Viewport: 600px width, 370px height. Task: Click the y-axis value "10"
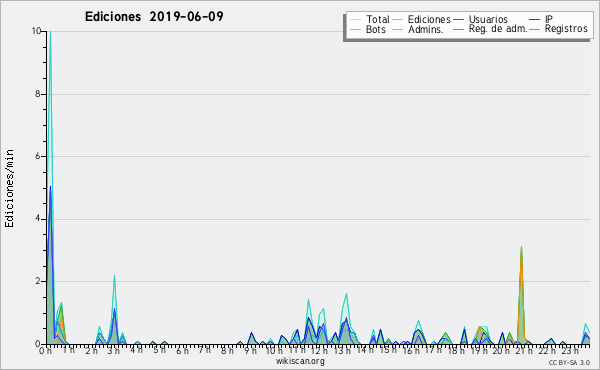coord(36,31)
